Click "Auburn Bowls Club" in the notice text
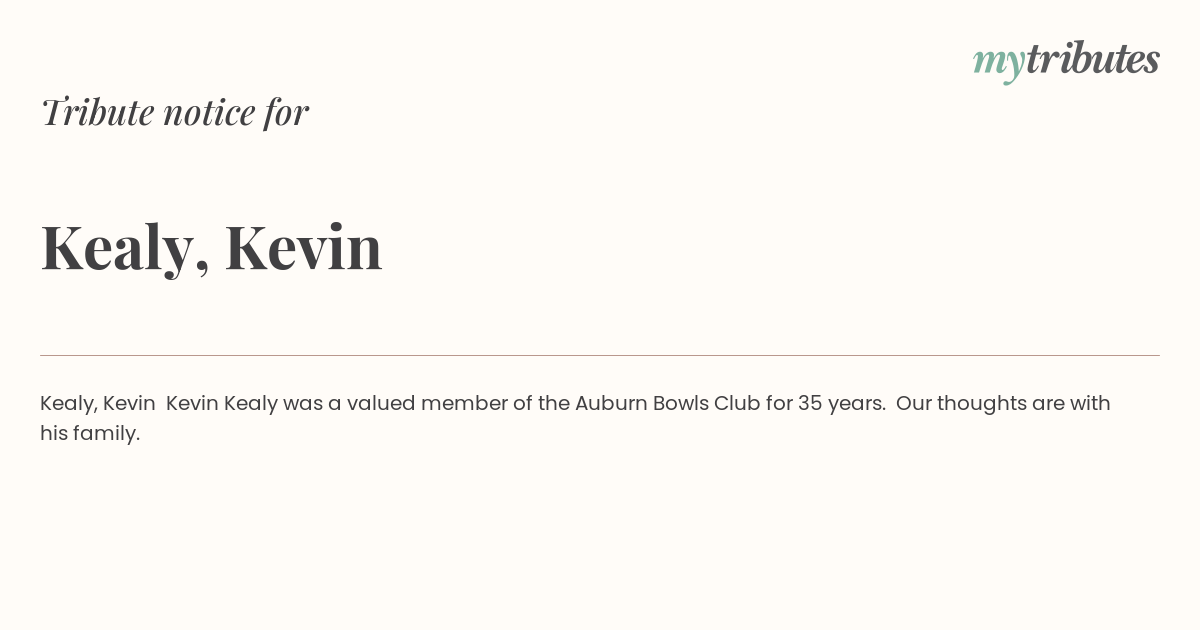The height and width of the screenshot is (630, 1200). pos(667,403)
